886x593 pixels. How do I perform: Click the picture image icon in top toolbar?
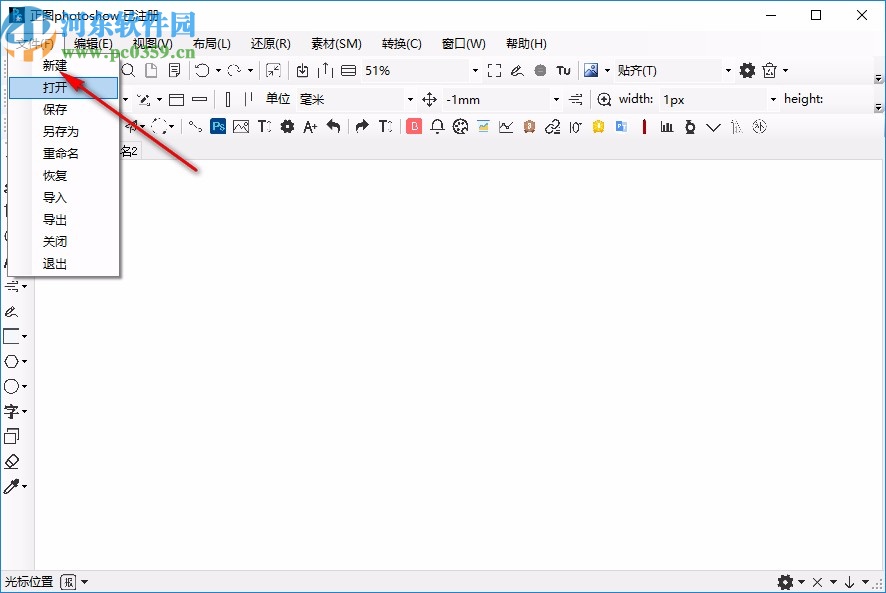591,70
